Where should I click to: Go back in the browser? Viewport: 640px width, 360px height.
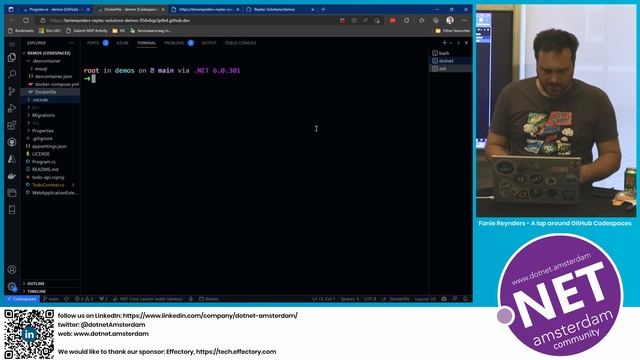[11, 20]
